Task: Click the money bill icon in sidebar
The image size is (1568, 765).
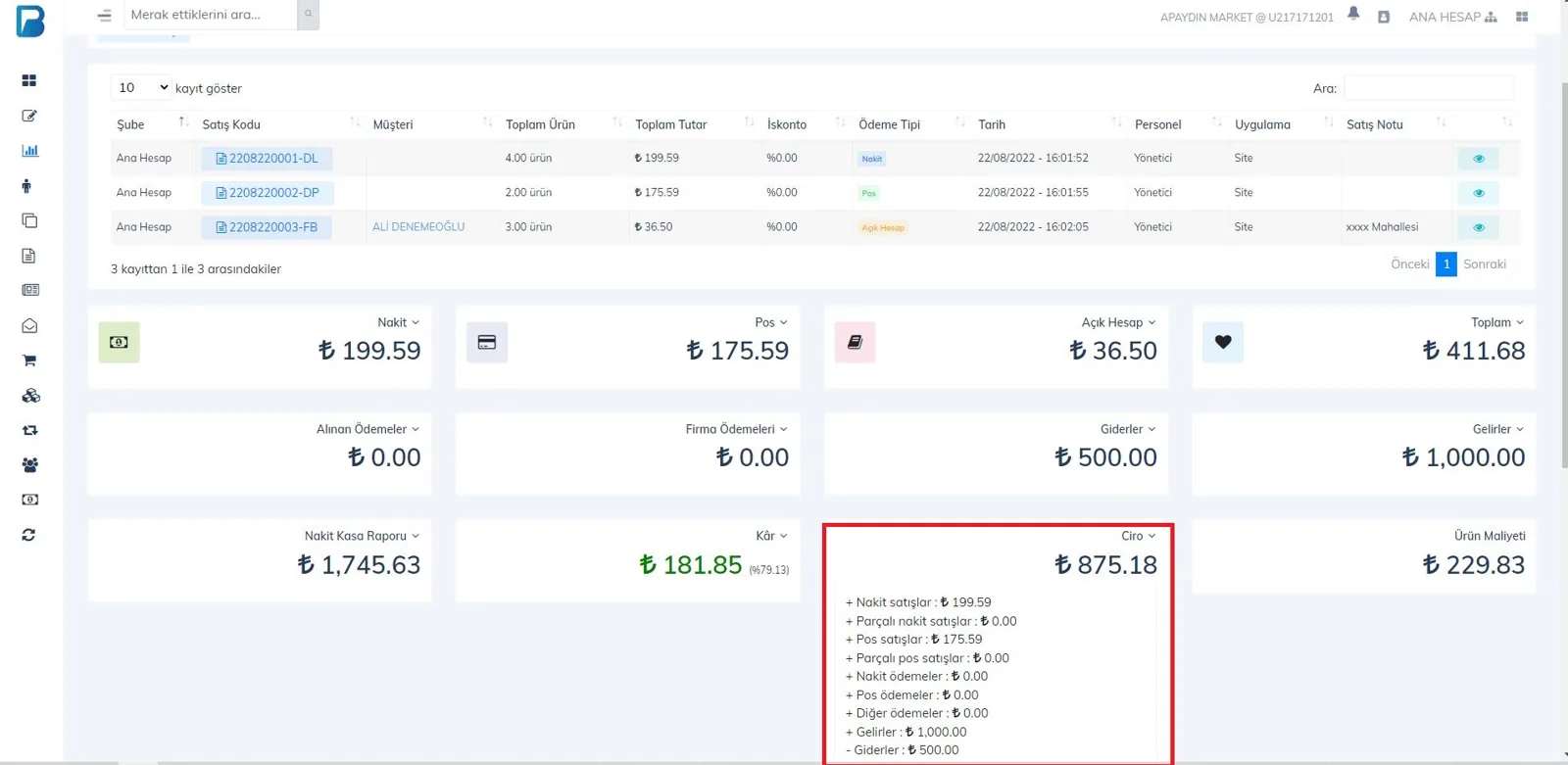Action: pyautogui.click(x=30, y=500)
